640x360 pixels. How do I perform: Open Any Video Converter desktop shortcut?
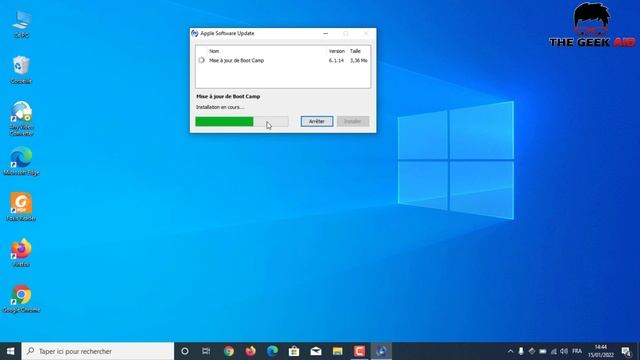(21, 118)
